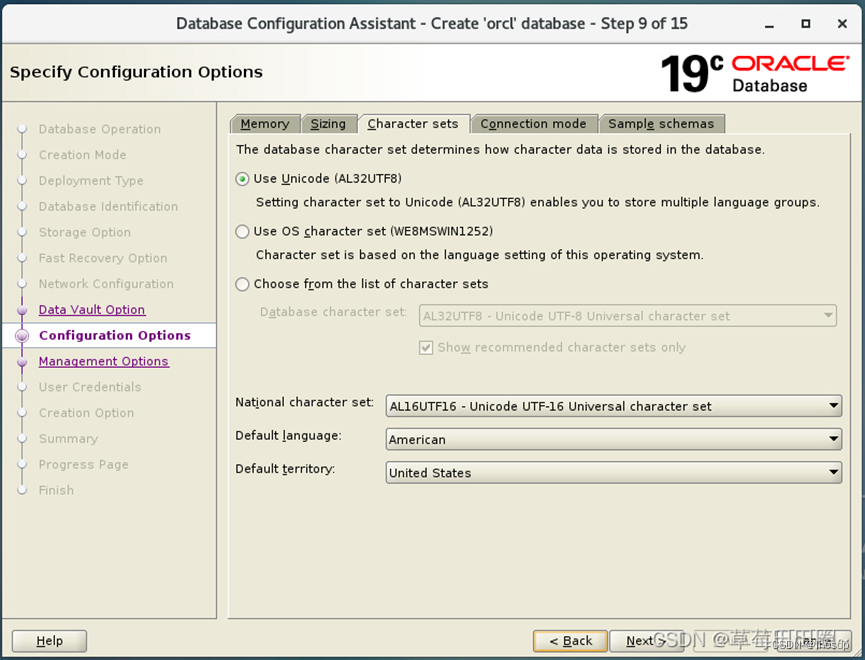
Task: Click the Oracle 19c Database logo
Action: click(754, 73)
